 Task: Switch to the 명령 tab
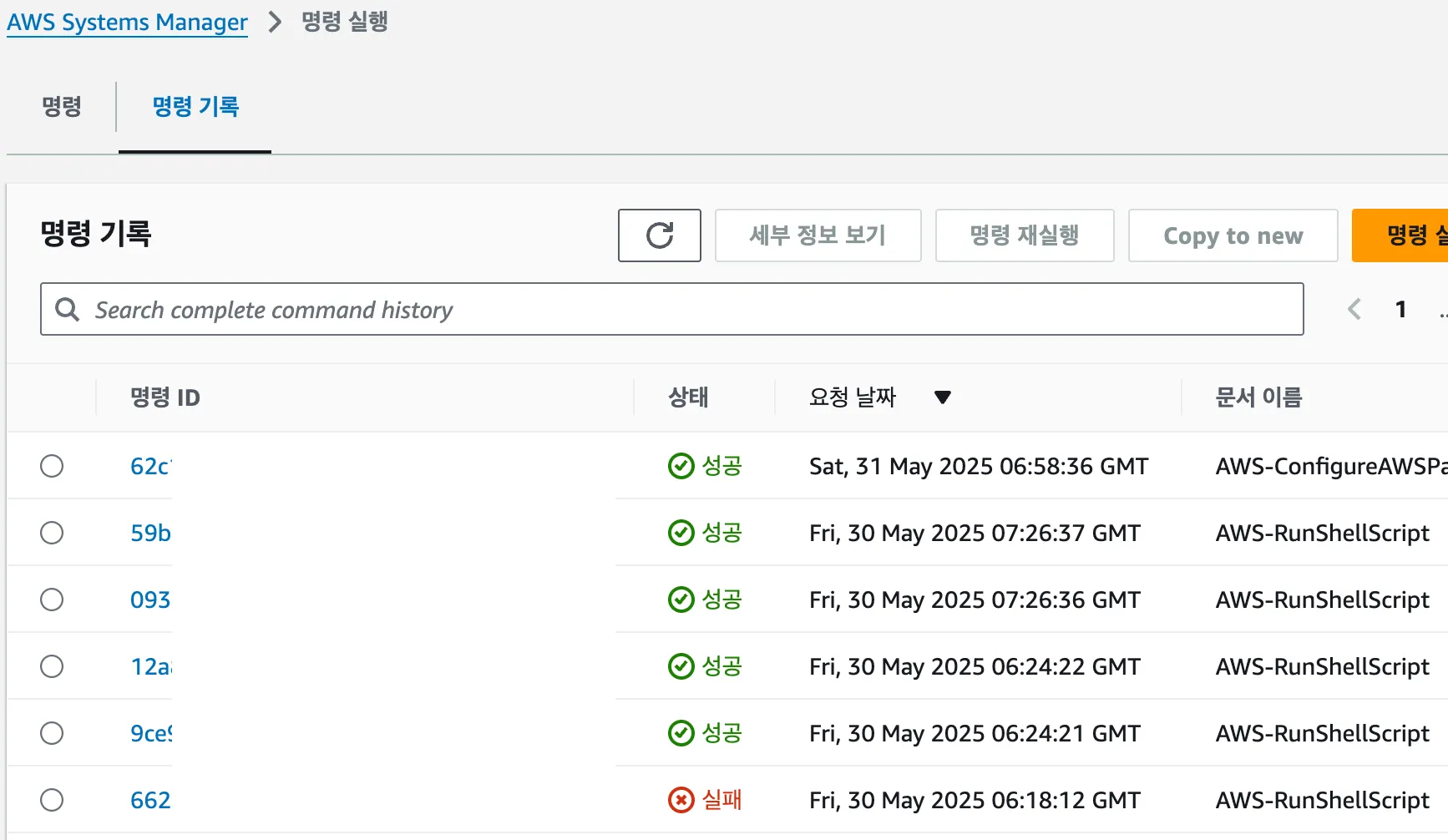click(x=62, y=107)
